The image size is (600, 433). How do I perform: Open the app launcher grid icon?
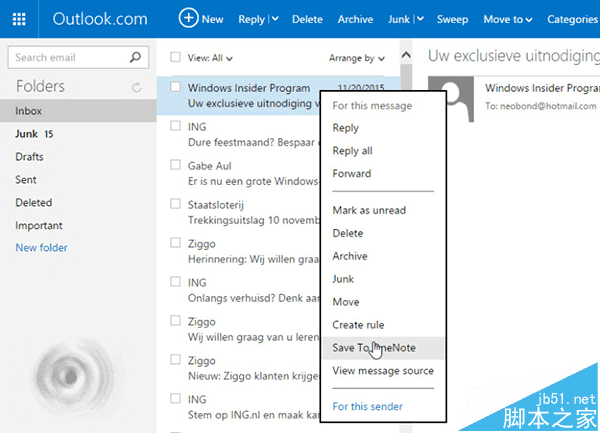[19, 19]
